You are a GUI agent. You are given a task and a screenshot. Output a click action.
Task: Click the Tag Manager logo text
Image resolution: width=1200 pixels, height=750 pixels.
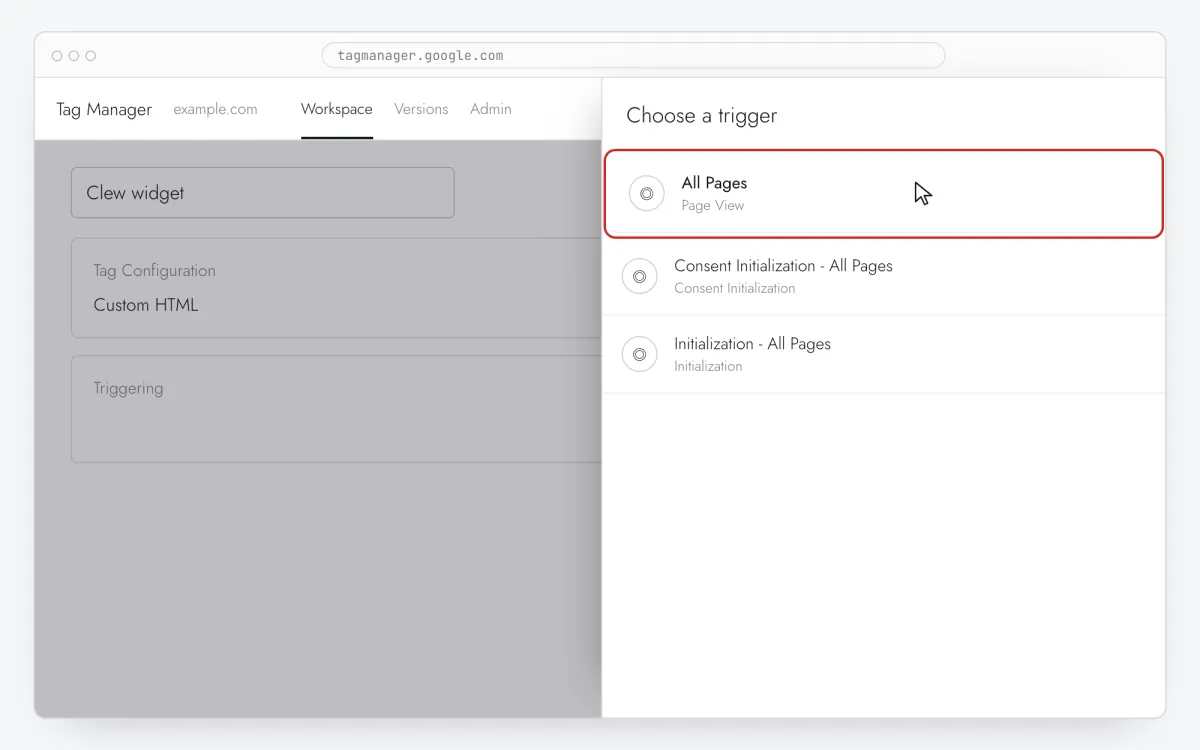pyautogui.click(x=104, y=109)
